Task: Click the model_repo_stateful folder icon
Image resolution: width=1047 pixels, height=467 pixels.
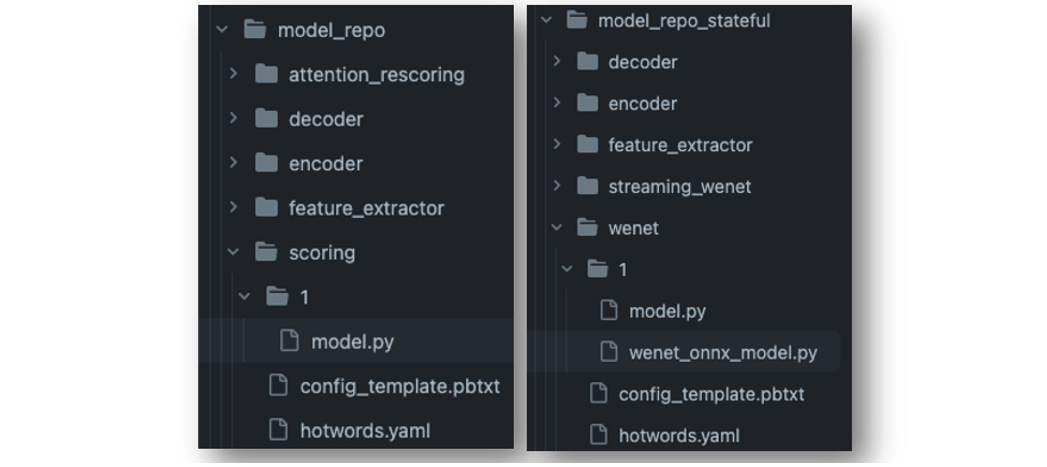Action: (576, 20)
